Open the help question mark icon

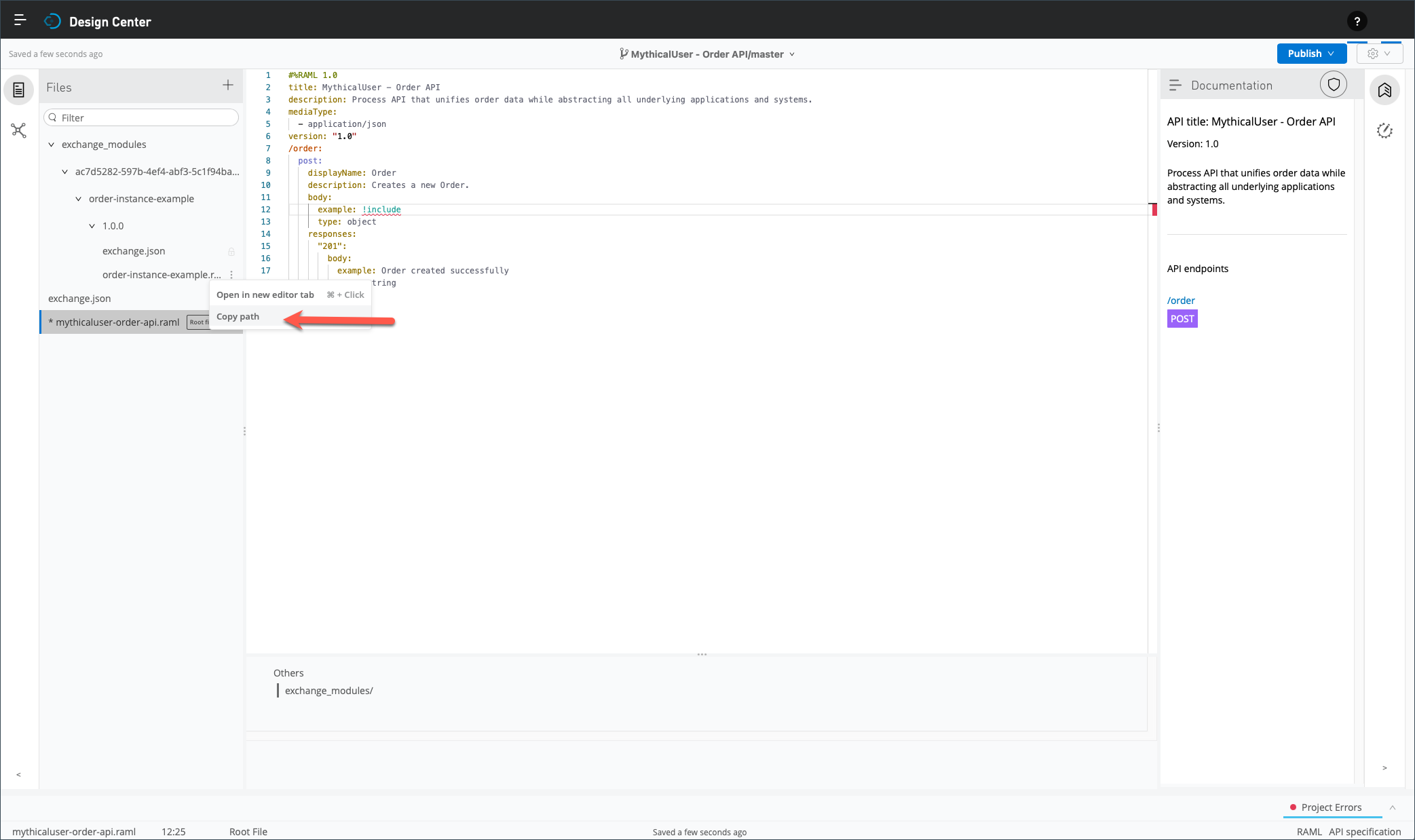pos(1357,21)
